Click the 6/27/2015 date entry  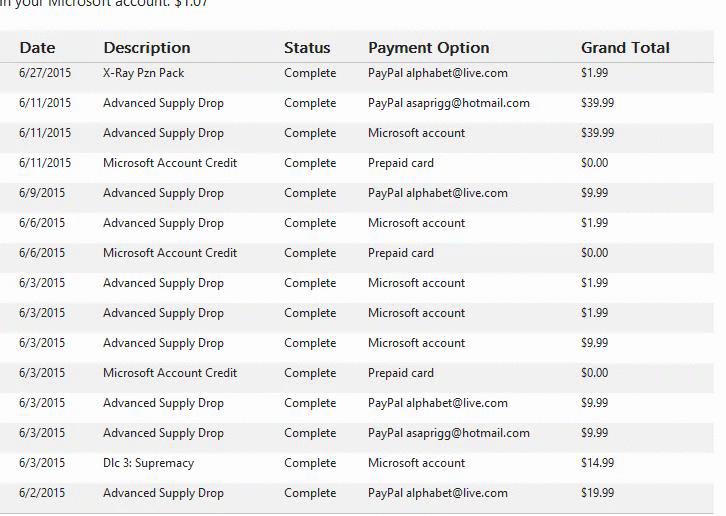(45, 73)
